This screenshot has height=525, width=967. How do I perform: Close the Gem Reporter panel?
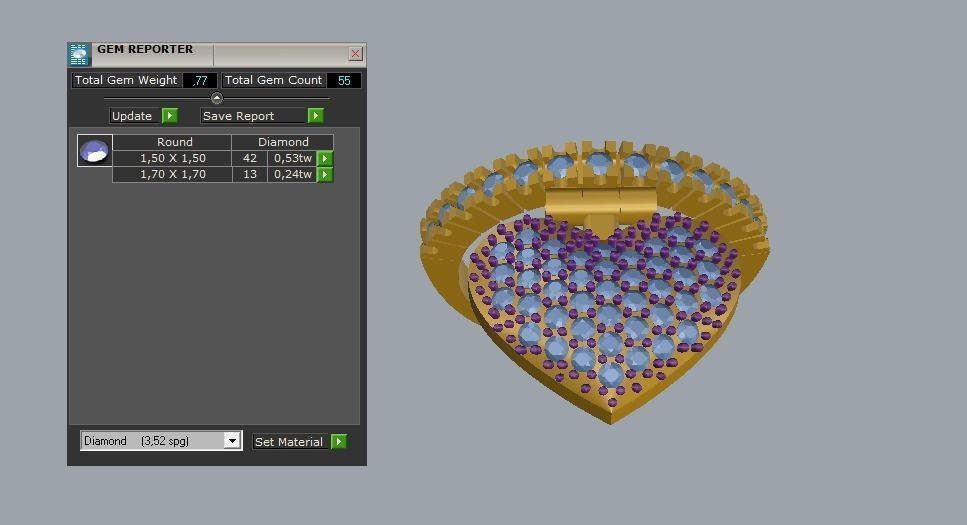355,54
